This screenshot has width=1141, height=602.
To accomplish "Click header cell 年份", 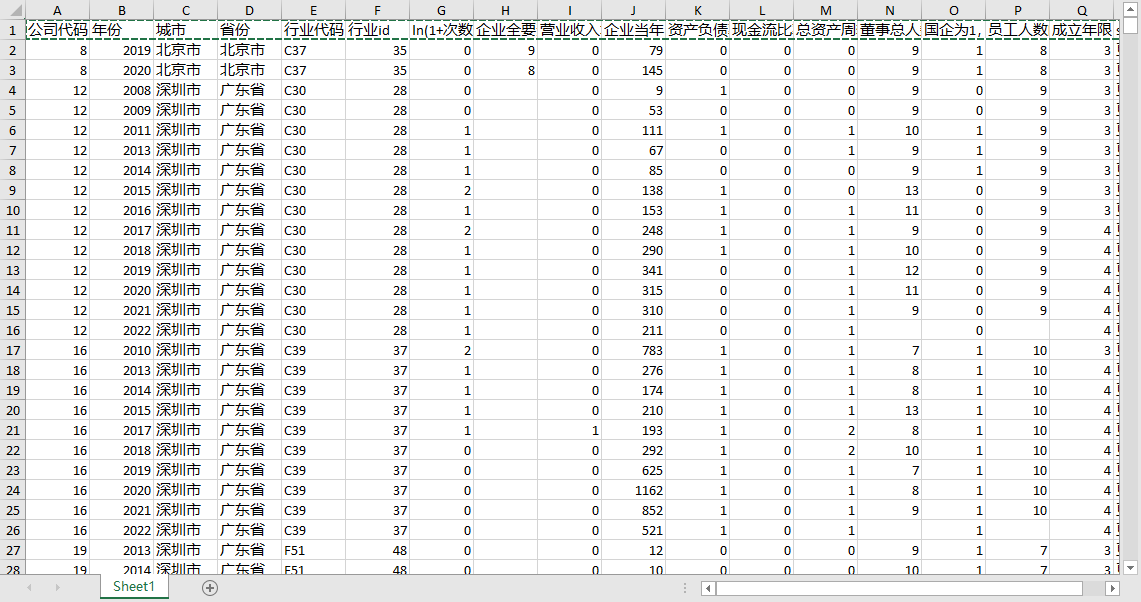I will click(x=122, y=31).
